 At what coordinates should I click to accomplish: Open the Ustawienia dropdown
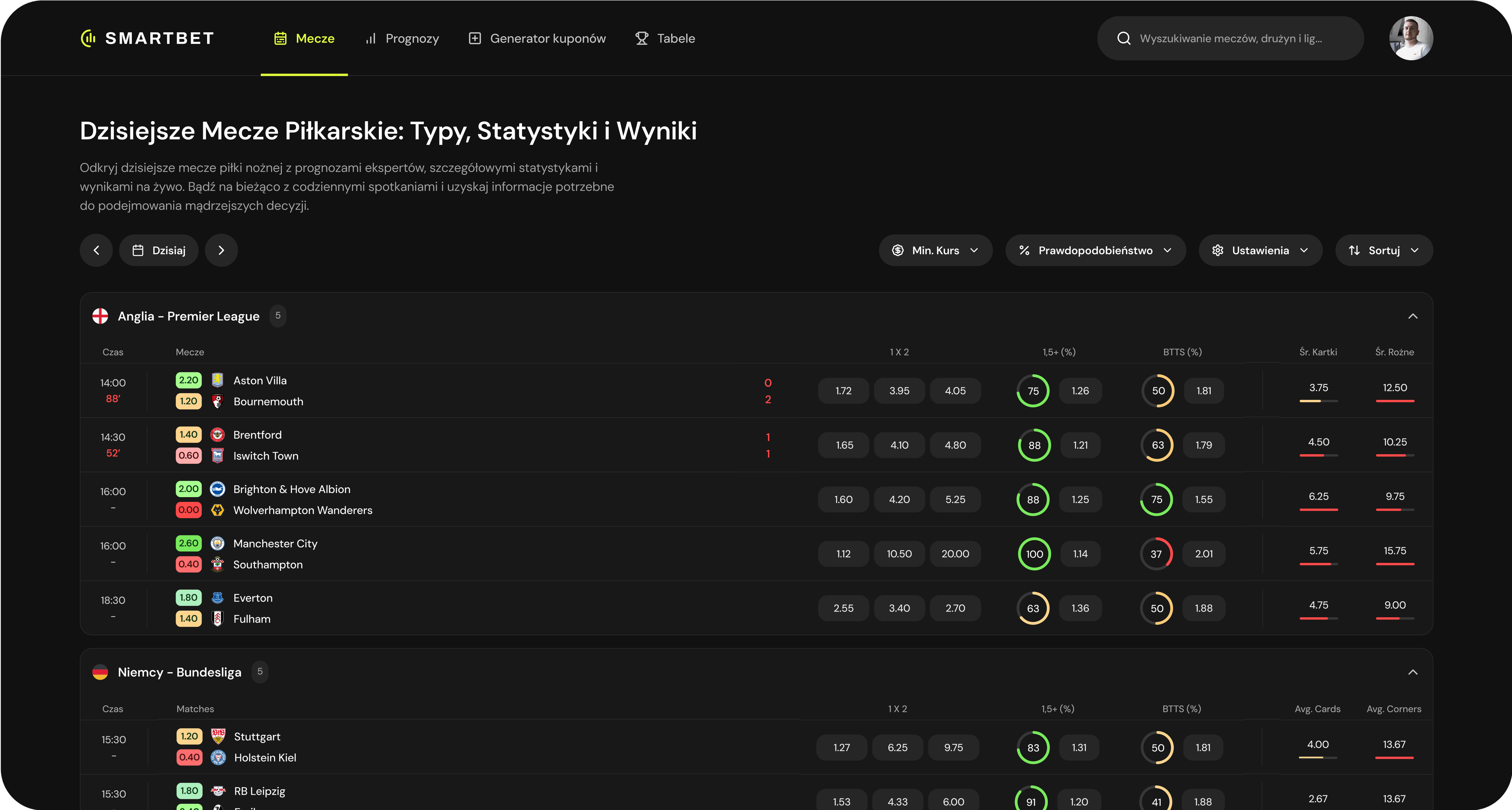click(1260, 250)
